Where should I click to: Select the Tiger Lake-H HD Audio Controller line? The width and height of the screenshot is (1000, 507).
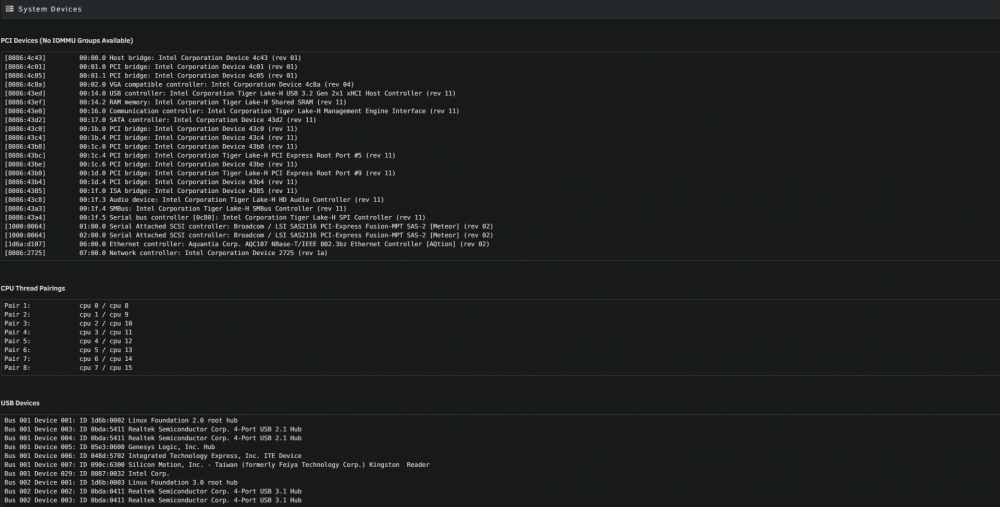(195, 200)
